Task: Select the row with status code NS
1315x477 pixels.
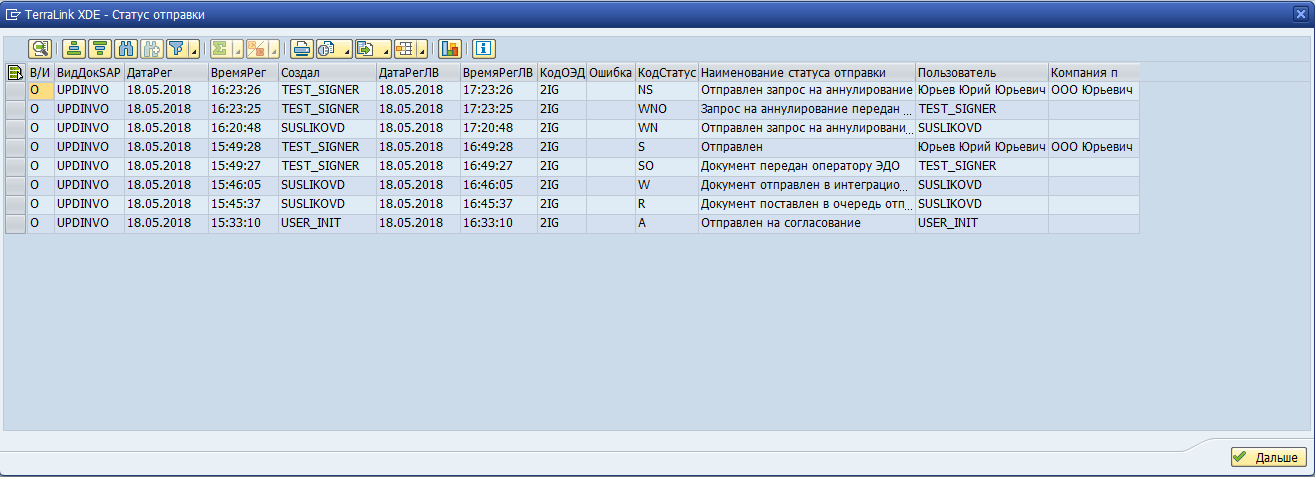Action: [x=15, y=90]
